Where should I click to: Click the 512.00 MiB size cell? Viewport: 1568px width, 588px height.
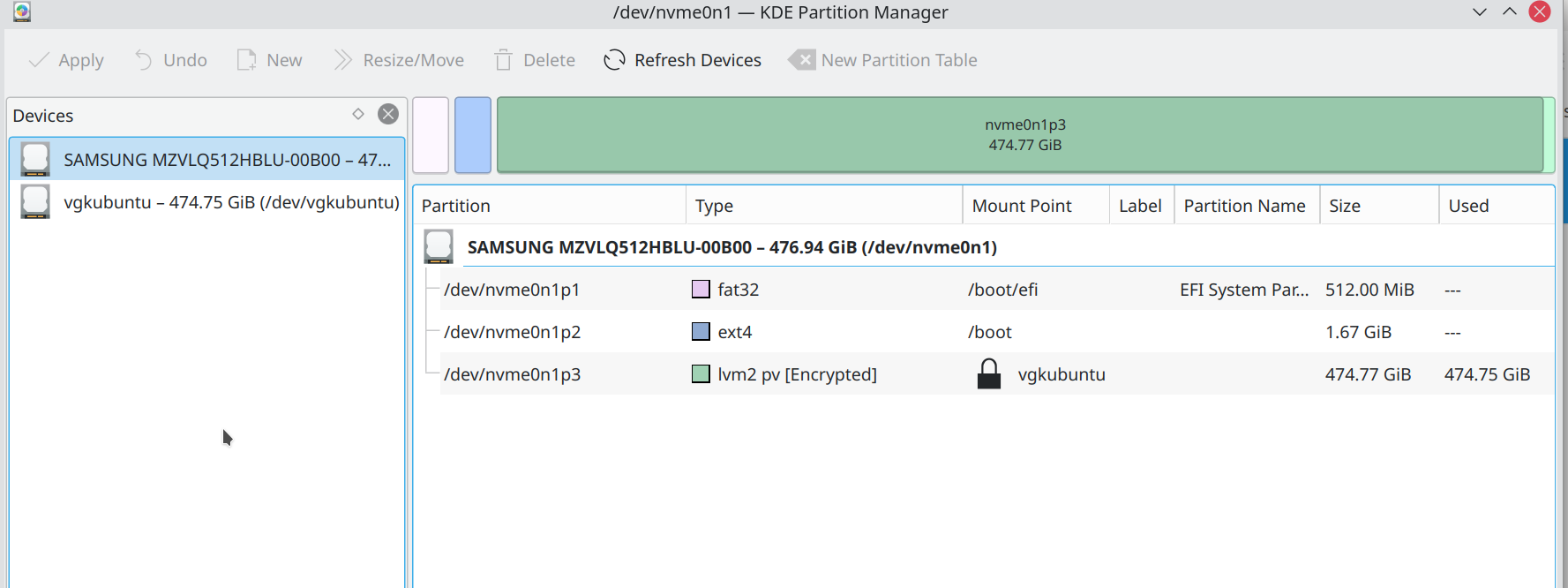[1369, 290]
